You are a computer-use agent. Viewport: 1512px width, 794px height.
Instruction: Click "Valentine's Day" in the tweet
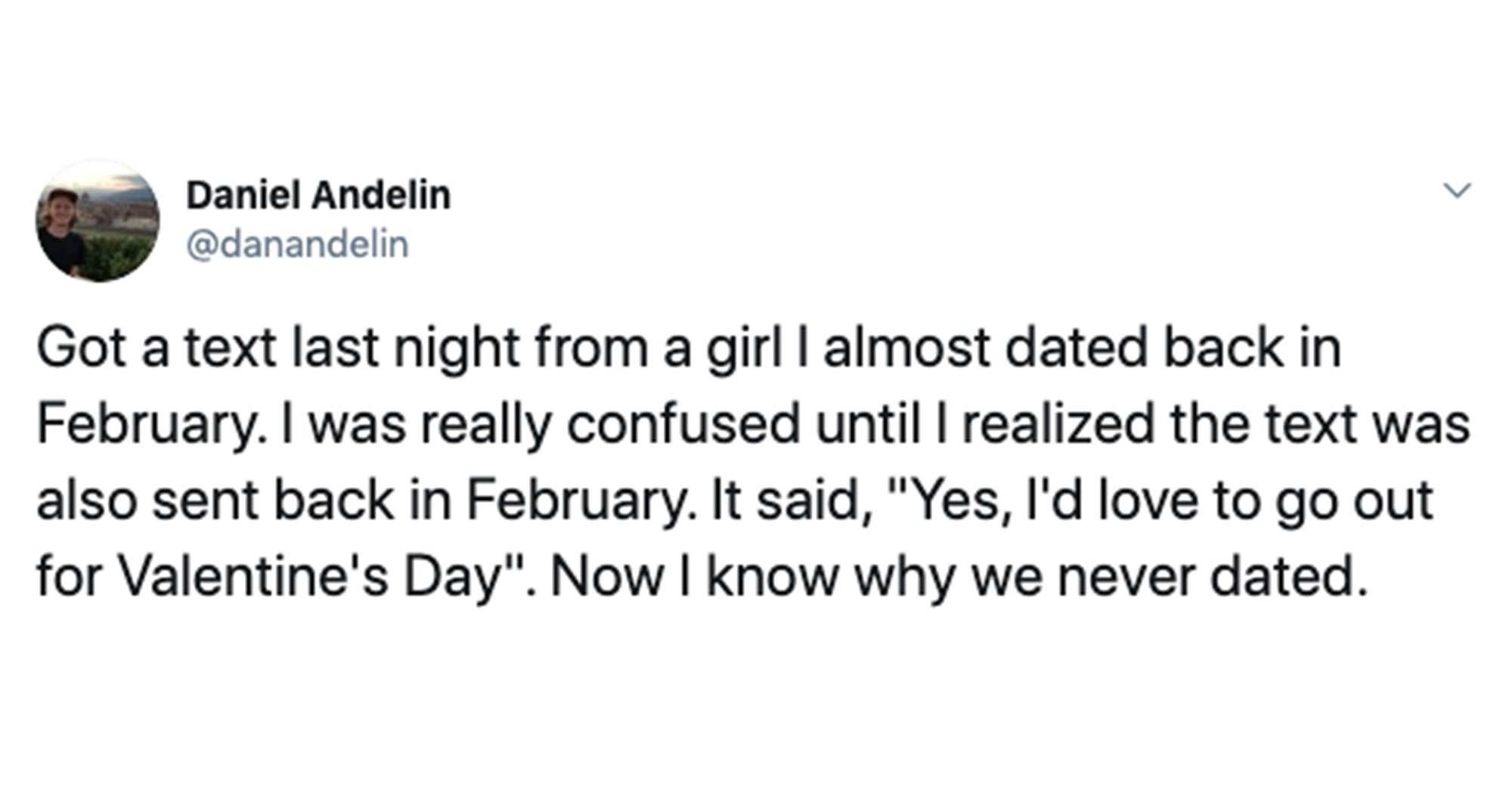[314, 576]
